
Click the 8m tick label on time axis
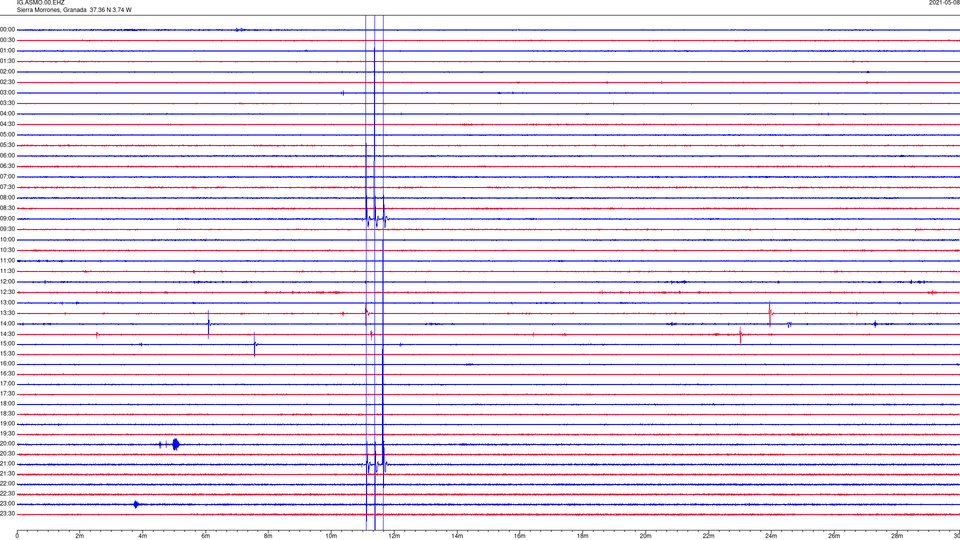point(268,536)
